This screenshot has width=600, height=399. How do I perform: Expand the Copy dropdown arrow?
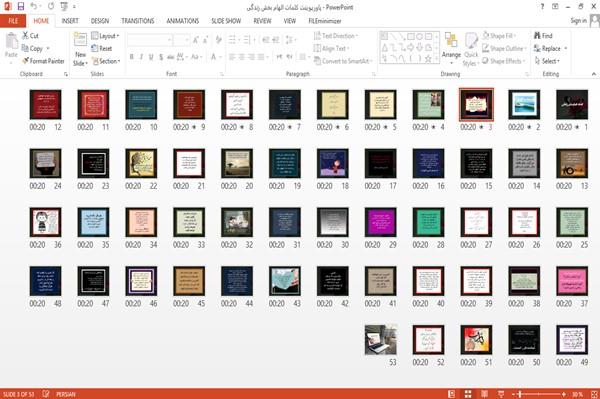pos(48,49)
